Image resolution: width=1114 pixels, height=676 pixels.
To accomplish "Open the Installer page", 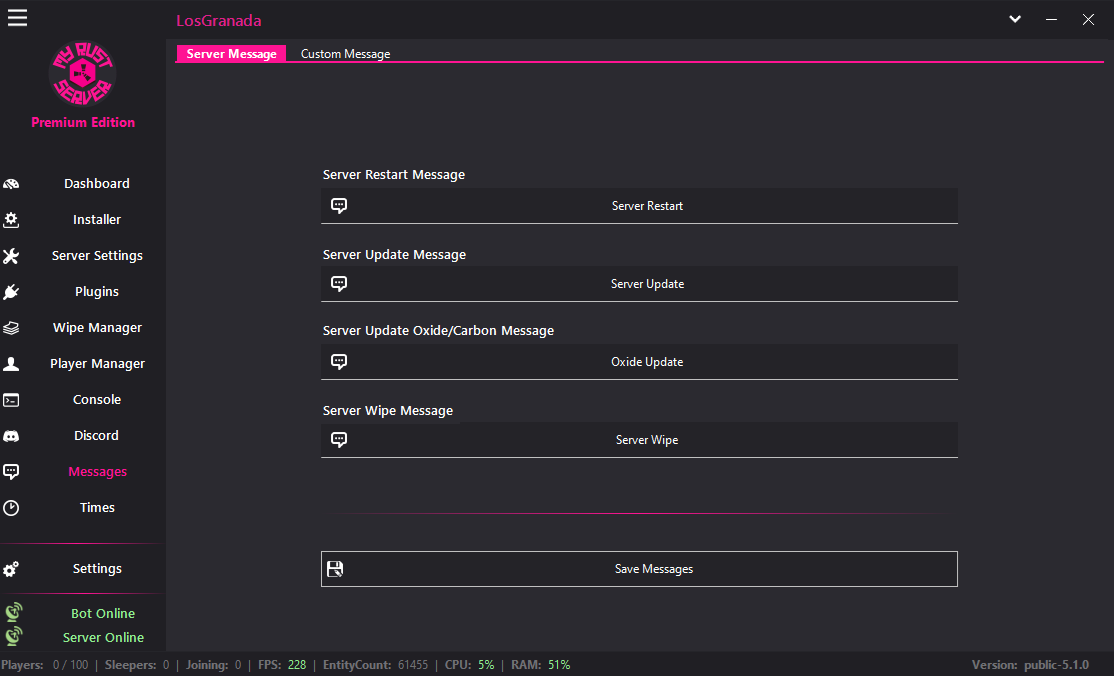I will tap(97, 220).
